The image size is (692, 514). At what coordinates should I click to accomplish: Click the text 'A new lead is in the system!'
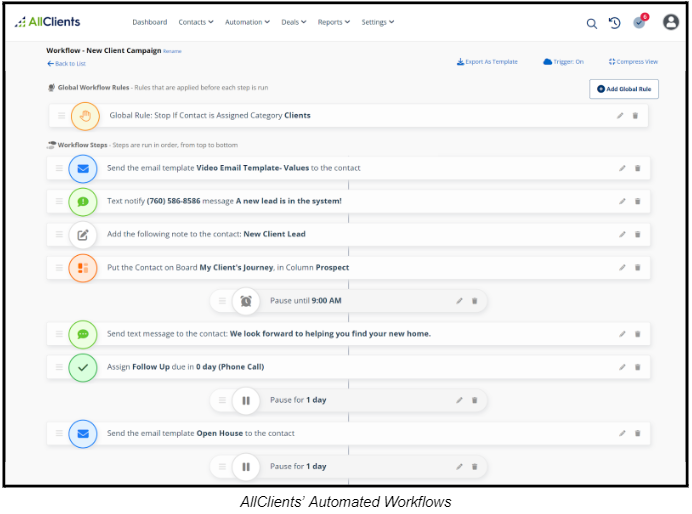click(x=289, y=201)
